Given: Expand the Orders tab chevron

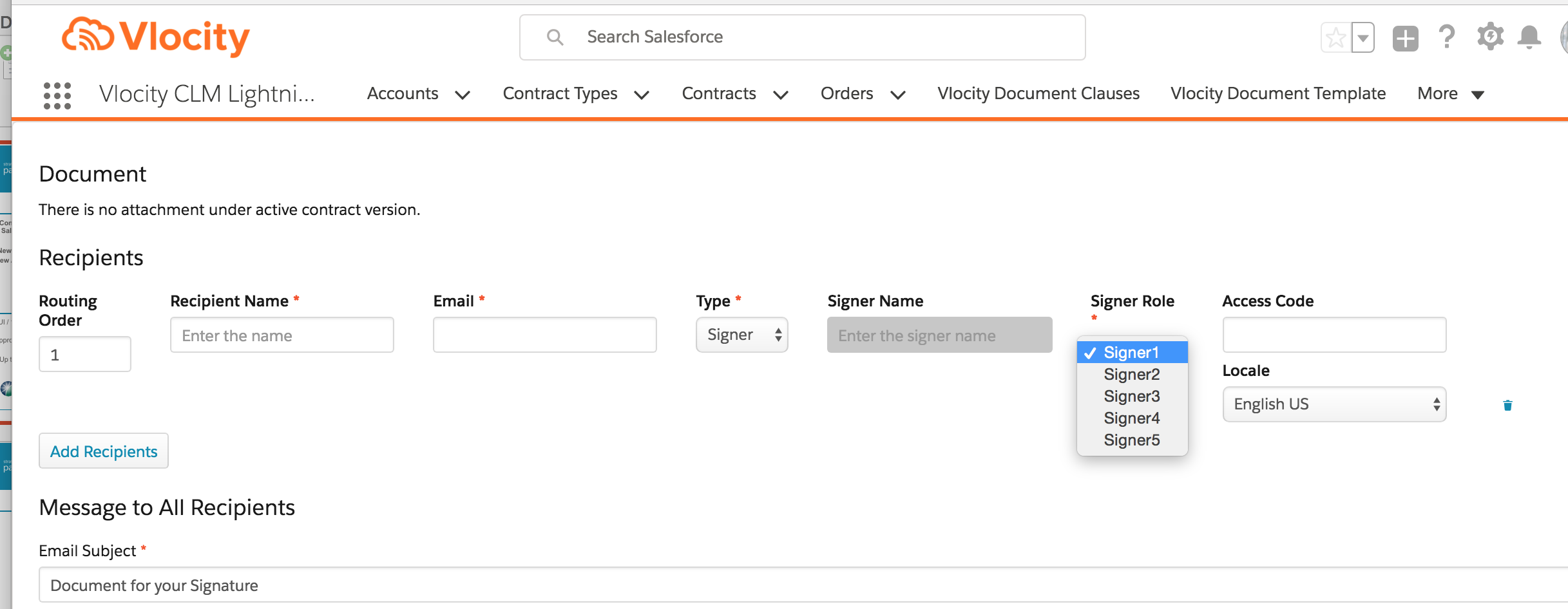Looking at the screenshot, I should (898, 95).
